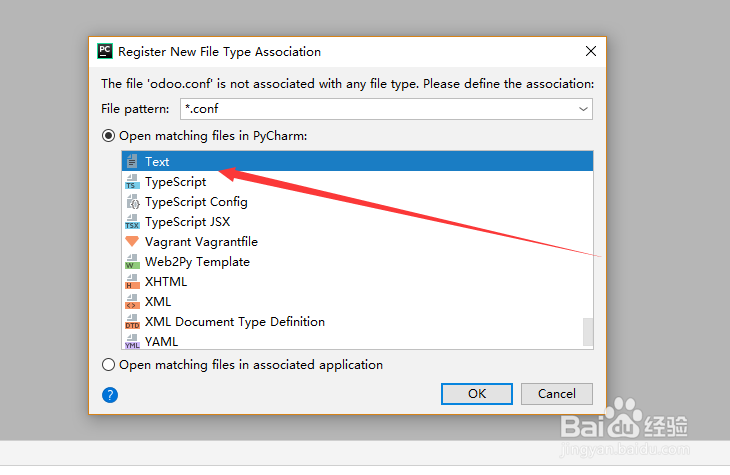Pick Web2Py Template from the list

point(357,262)
